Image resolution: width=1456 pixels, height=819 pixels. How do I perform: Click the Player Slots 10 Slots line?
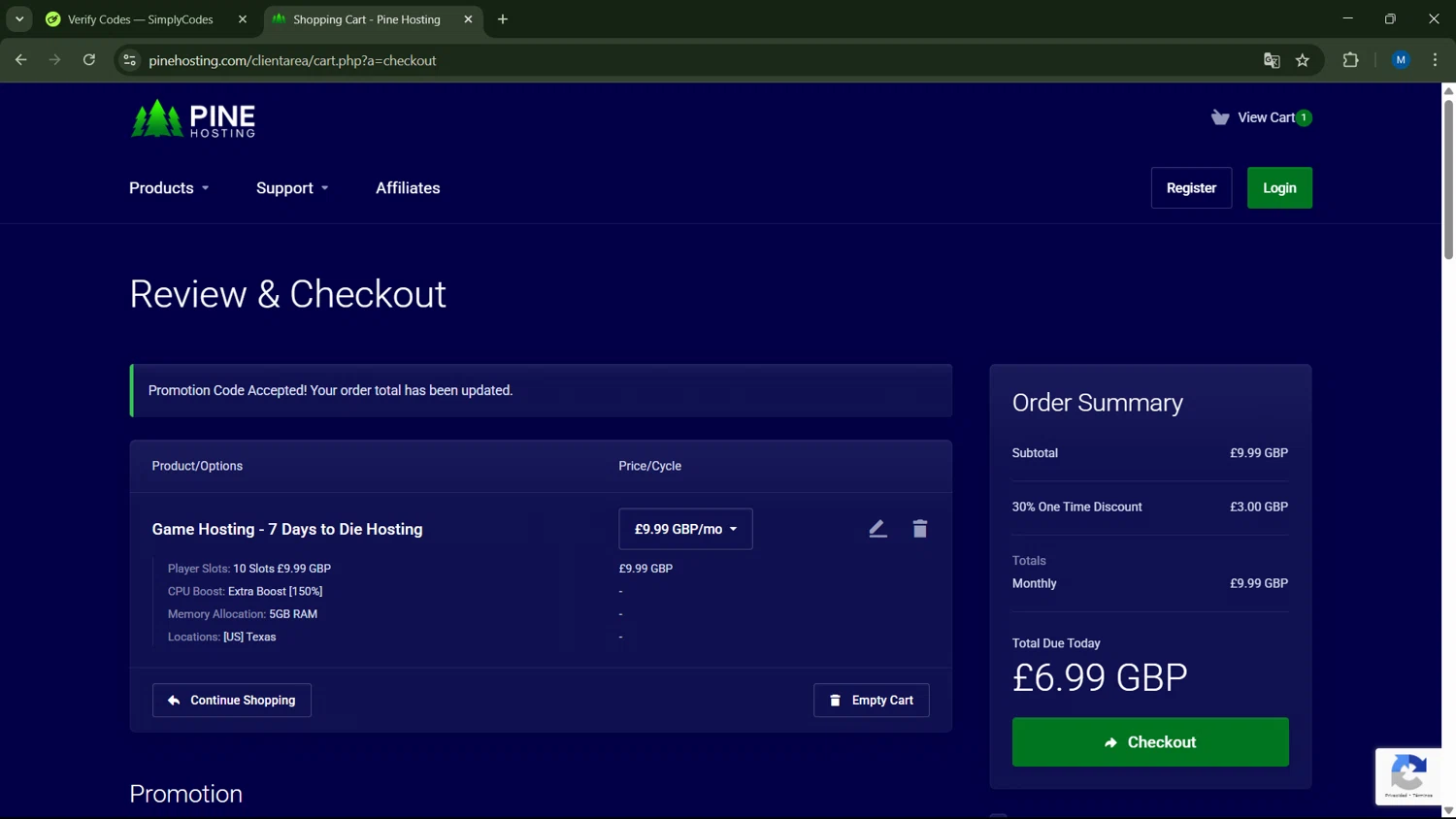(249, 569)
